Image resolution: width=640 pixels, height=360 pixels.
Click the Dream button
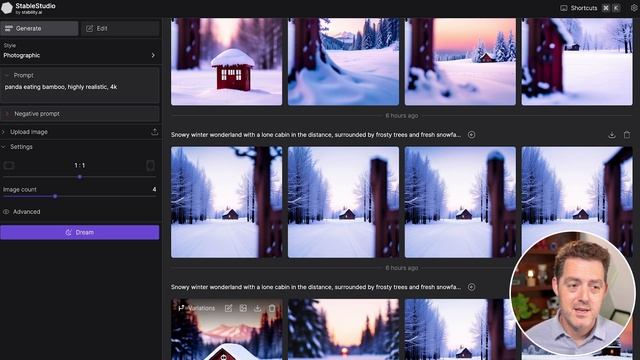pos(80,232)
